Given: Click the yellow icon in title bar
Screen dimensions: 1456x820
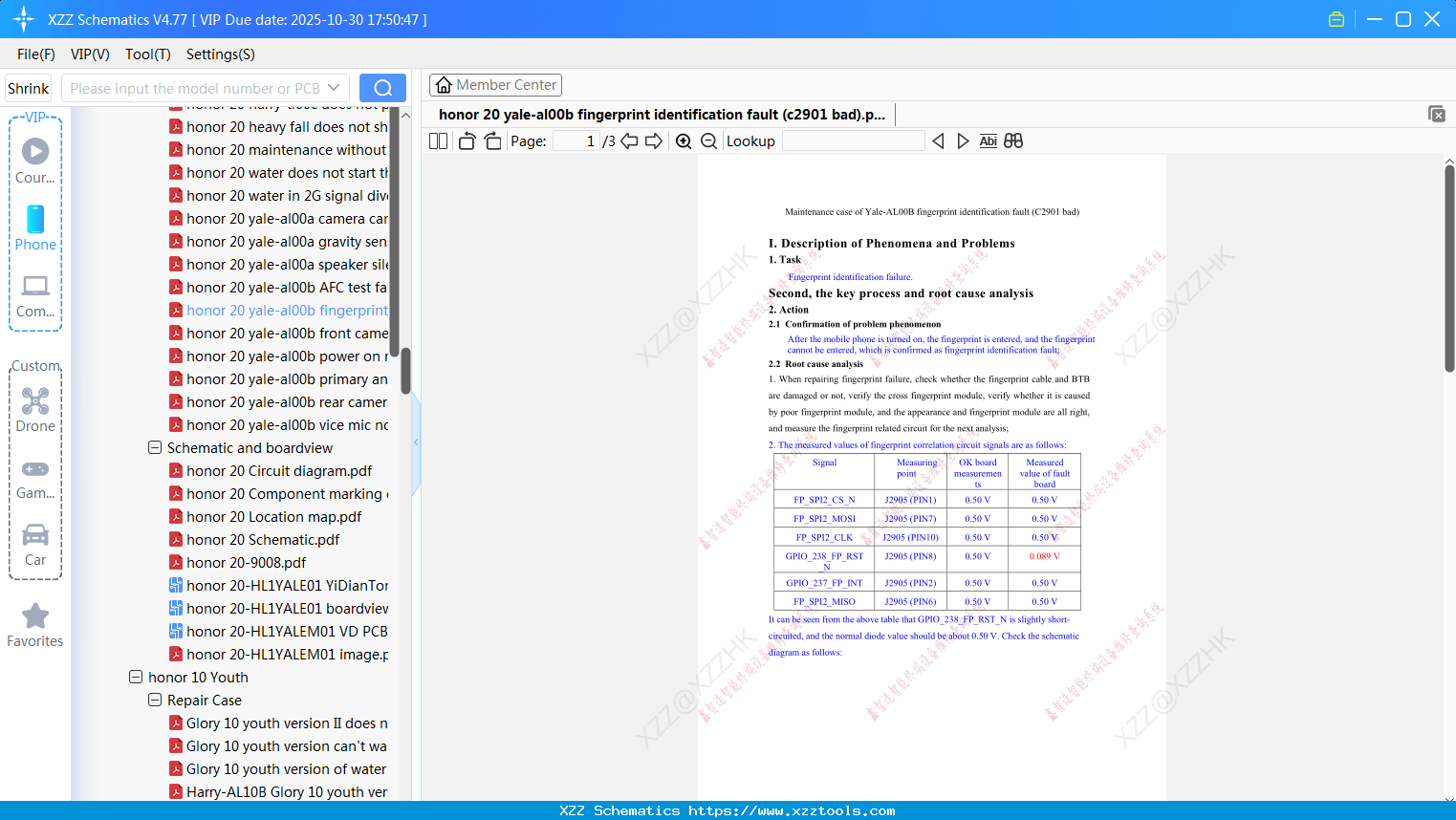Looking at the screenshot, I should pyautogui.click(x=1336, y=19).
